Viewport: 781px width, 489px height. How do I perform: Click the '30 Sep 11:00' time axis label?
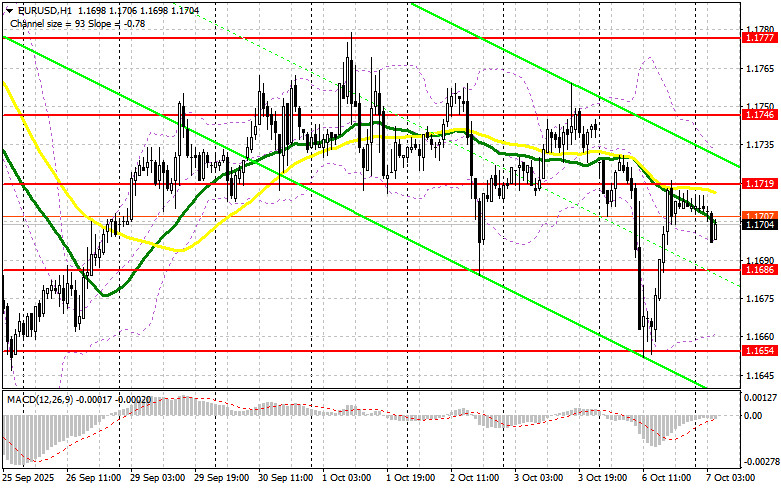click(x=285, y=478)
